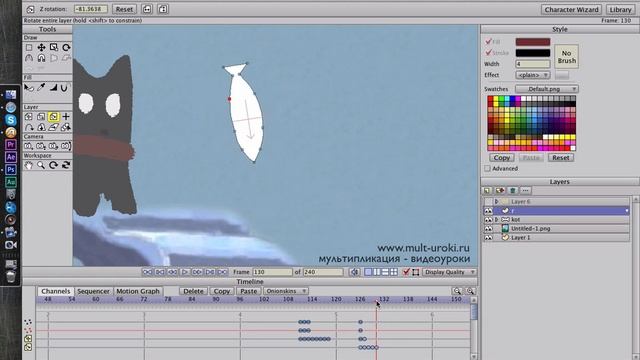
Task: Expand the kot bone layer
Action: (497, 220)
